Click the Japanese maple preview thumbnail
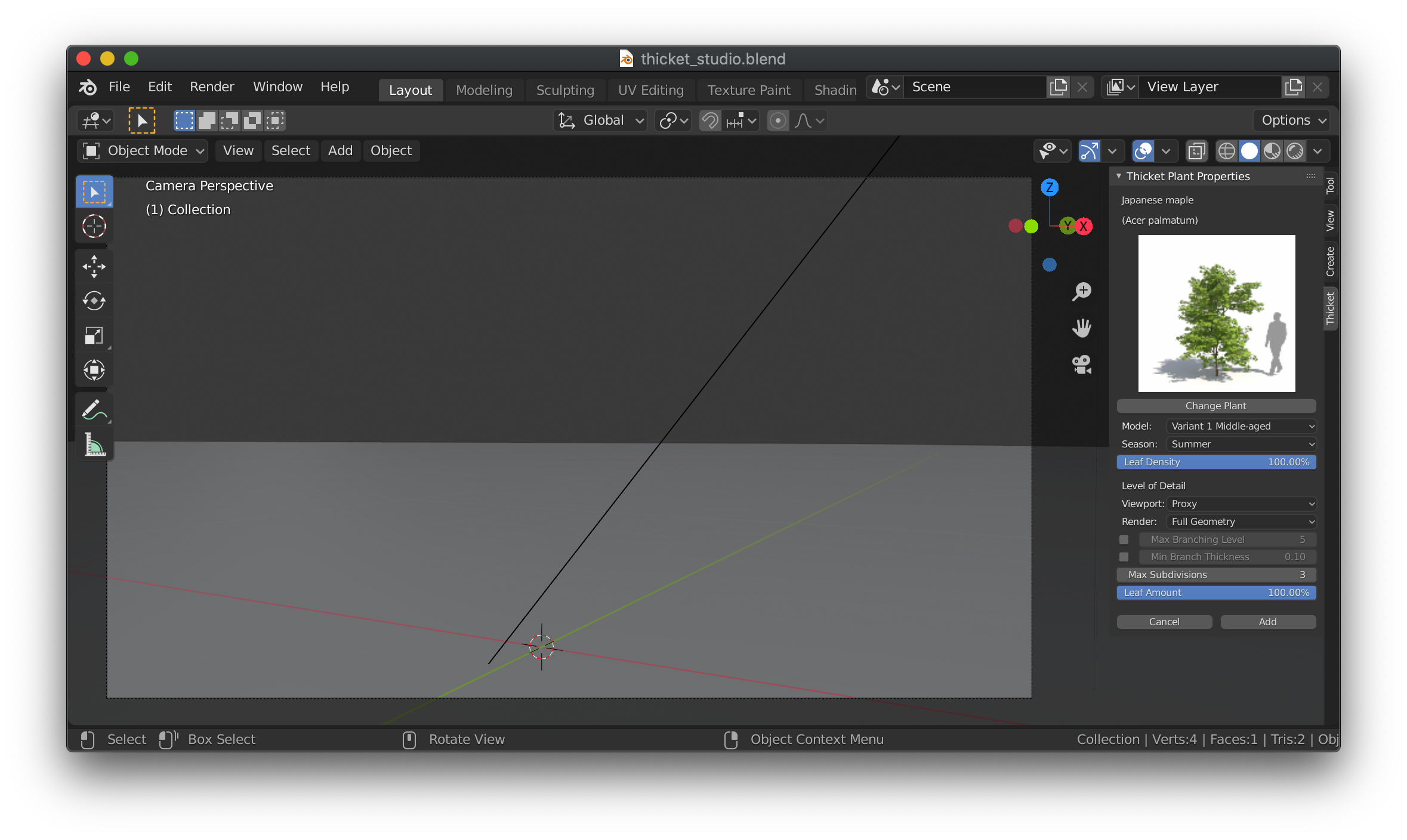The width and height of the screenshot is (1407, 840). (x=1216, y=313)
